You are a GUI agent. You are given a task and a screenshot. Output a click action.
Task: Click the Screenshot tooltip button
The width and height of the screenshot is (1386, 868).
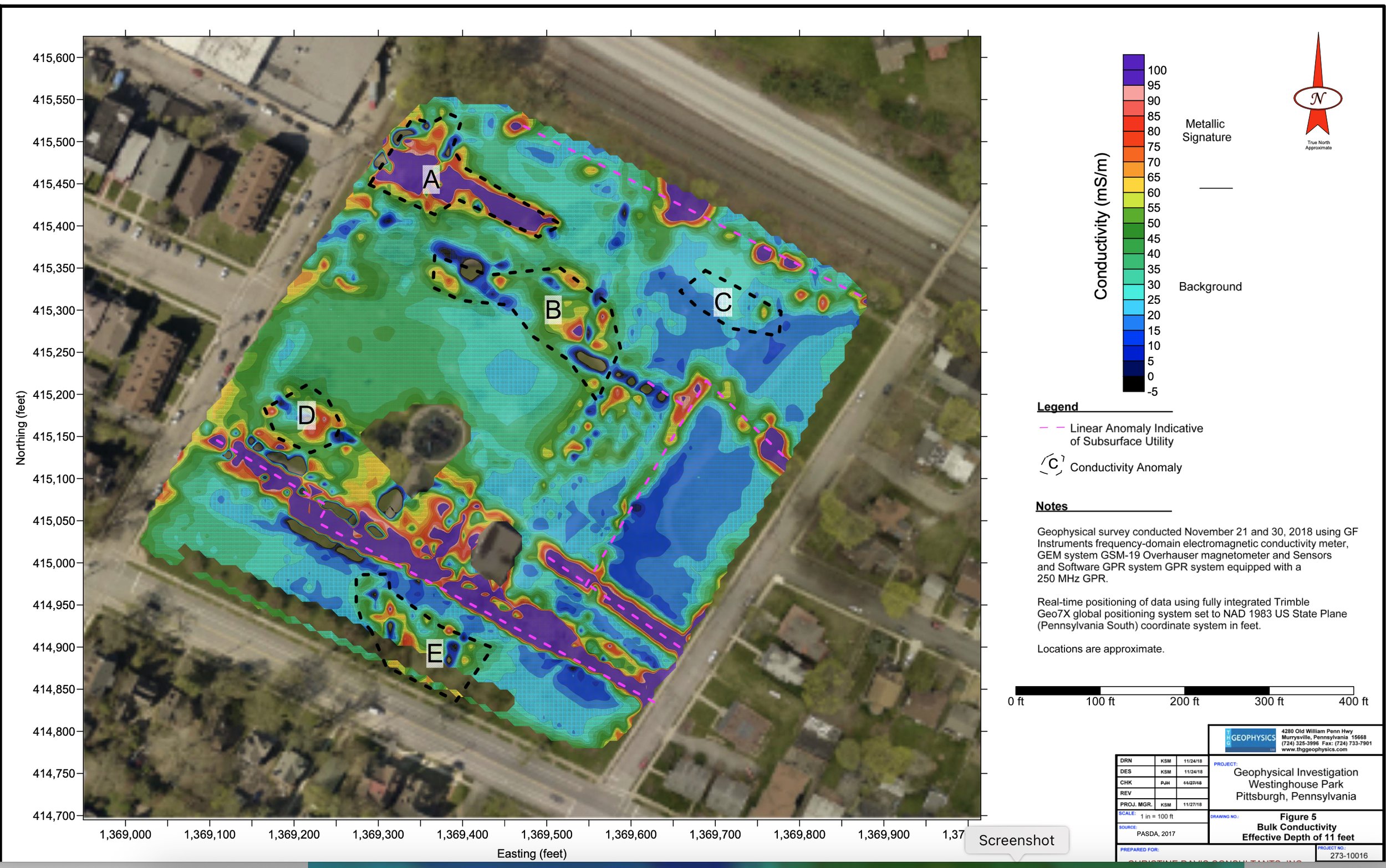tap(1016, 840)
